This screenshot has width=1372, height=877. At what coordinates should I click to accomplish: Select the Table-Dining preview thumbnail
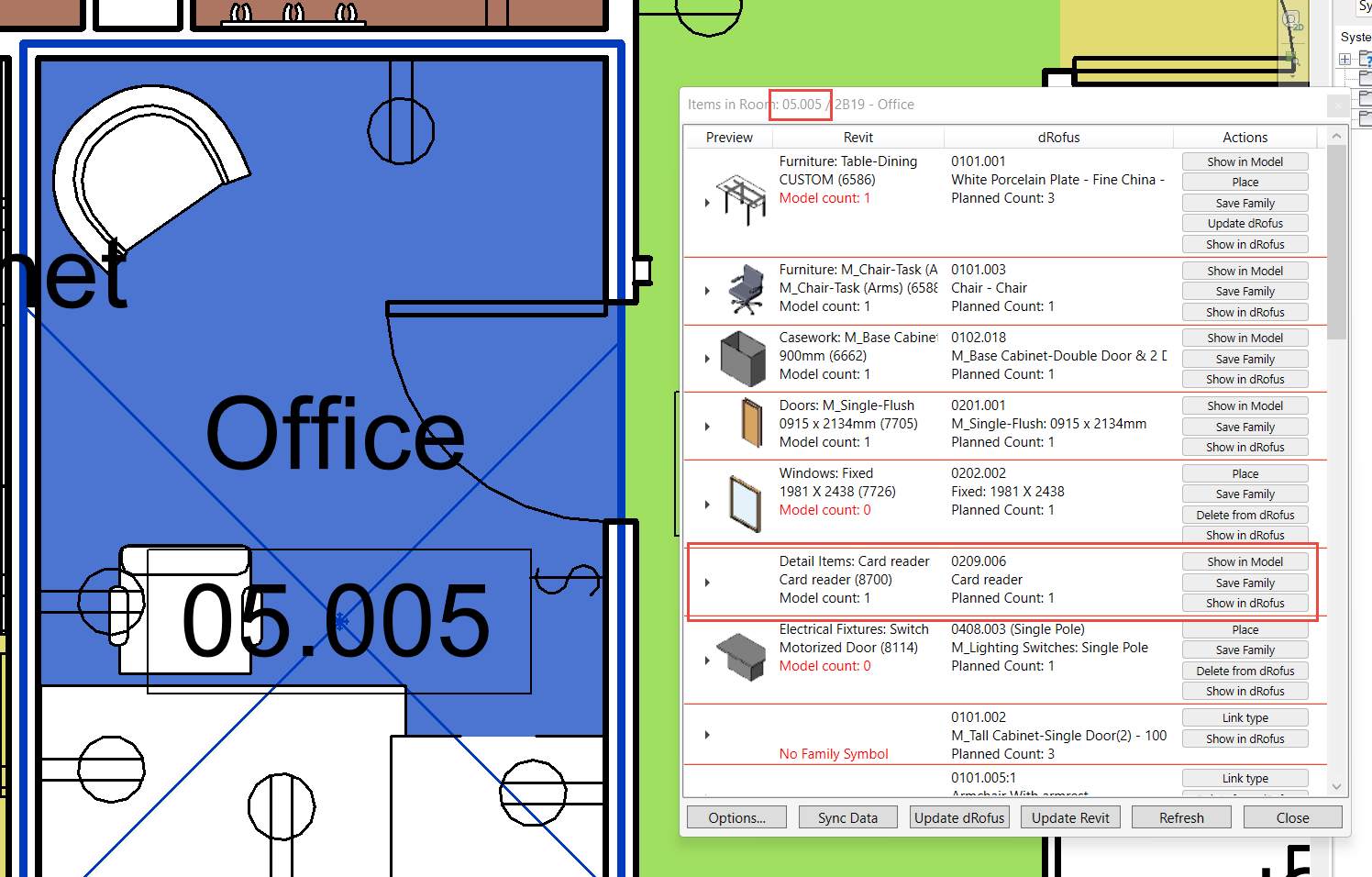(x=741, y=199)
